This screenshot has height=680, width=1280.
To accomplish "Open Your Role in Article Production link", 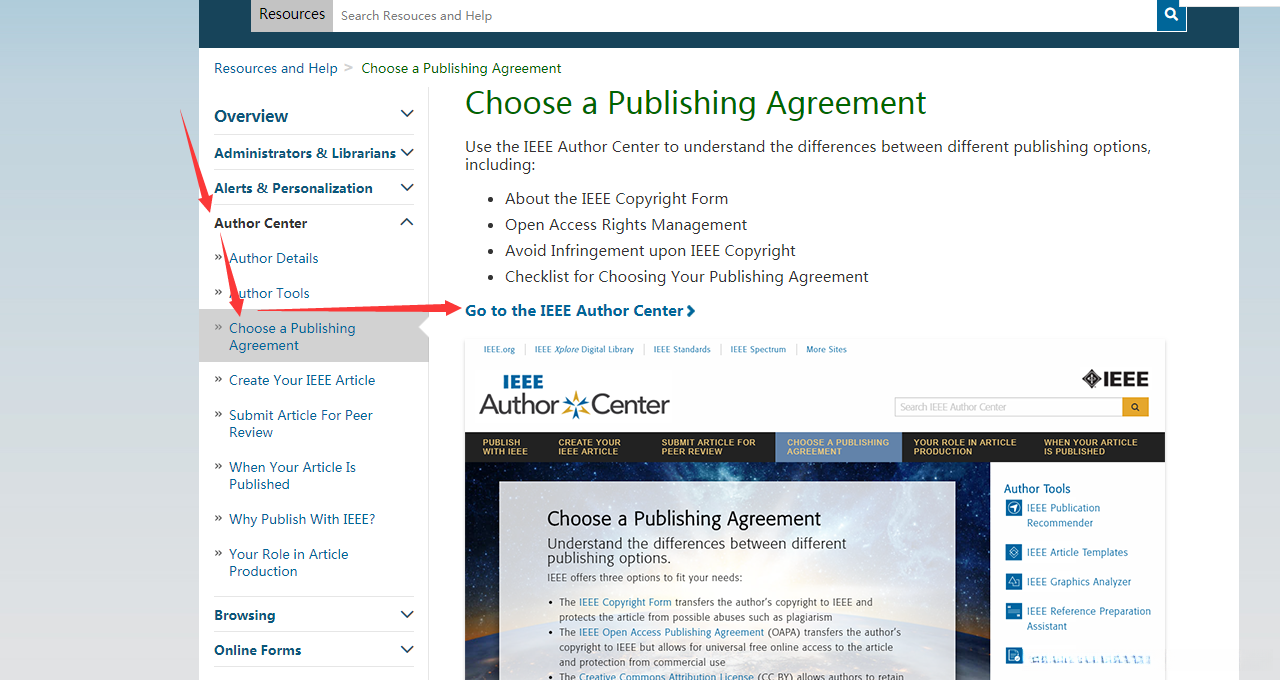I will 289,563.
